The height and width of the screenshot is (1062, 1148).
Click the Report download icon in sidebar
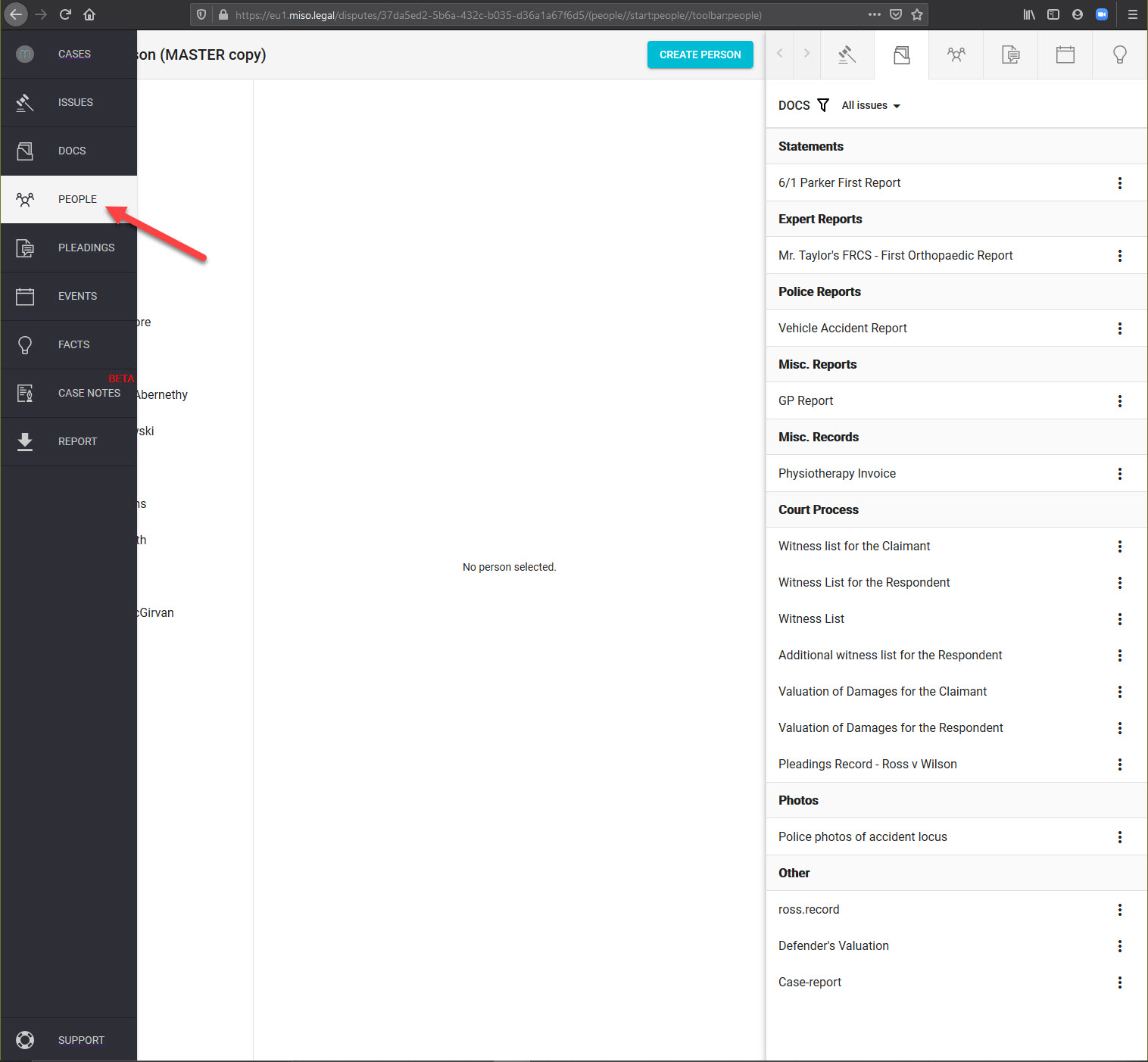click(25, 441)
